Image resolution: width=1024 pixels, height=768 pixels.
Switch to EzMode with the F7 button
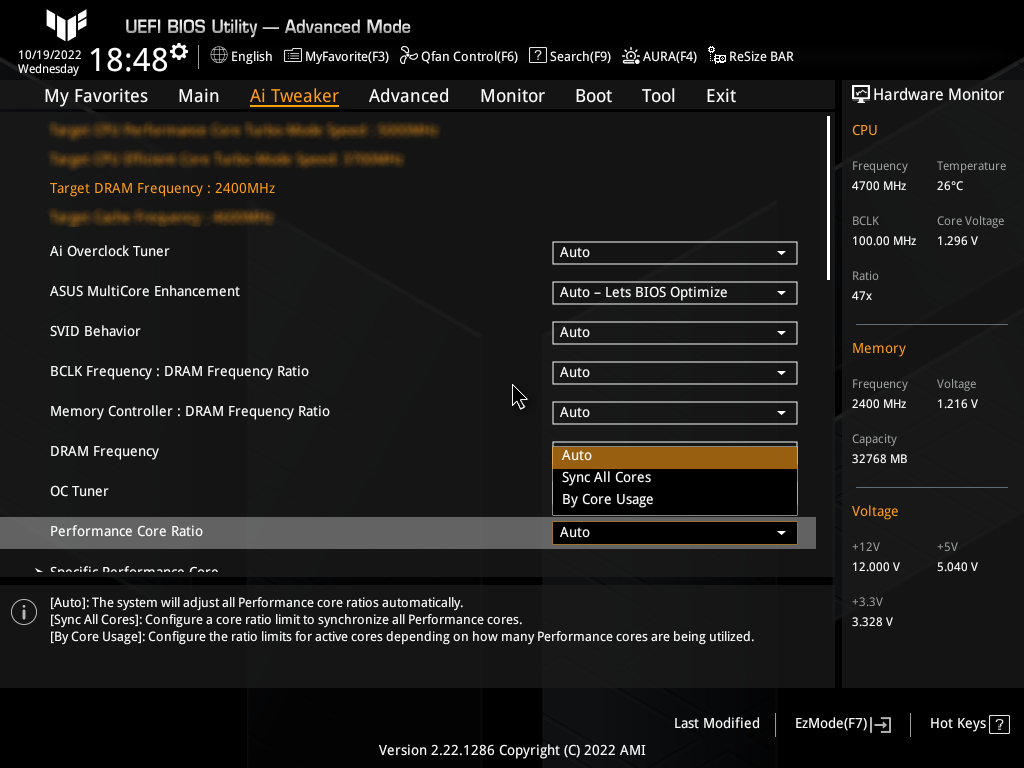(x=841, y=723)
